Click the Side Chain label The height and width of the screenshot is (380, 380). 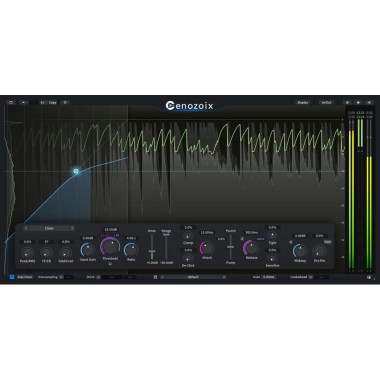(25, 277)
